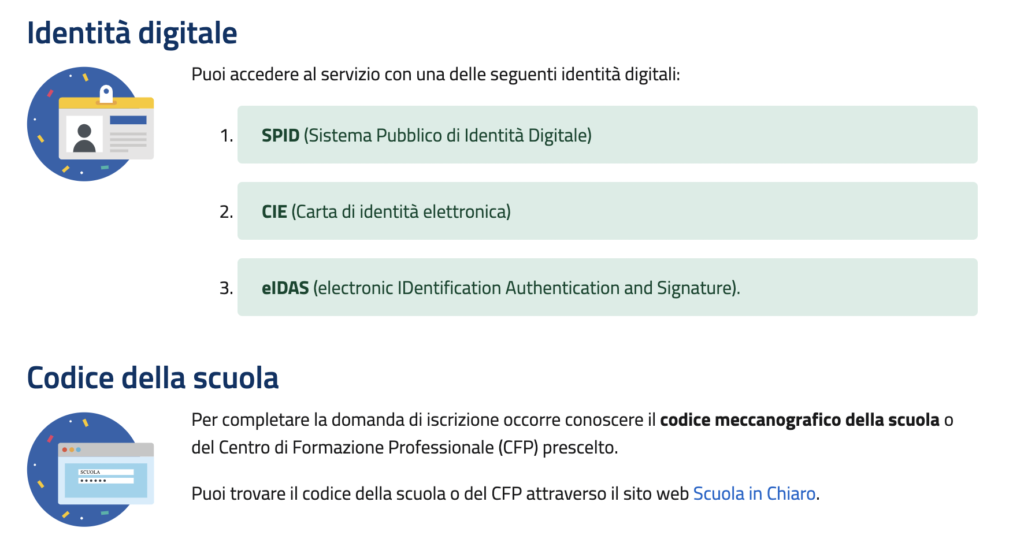Screen dimensions: 1024x550
Task: Click the colored window dots in browser illustration
Action: point(71,450)
